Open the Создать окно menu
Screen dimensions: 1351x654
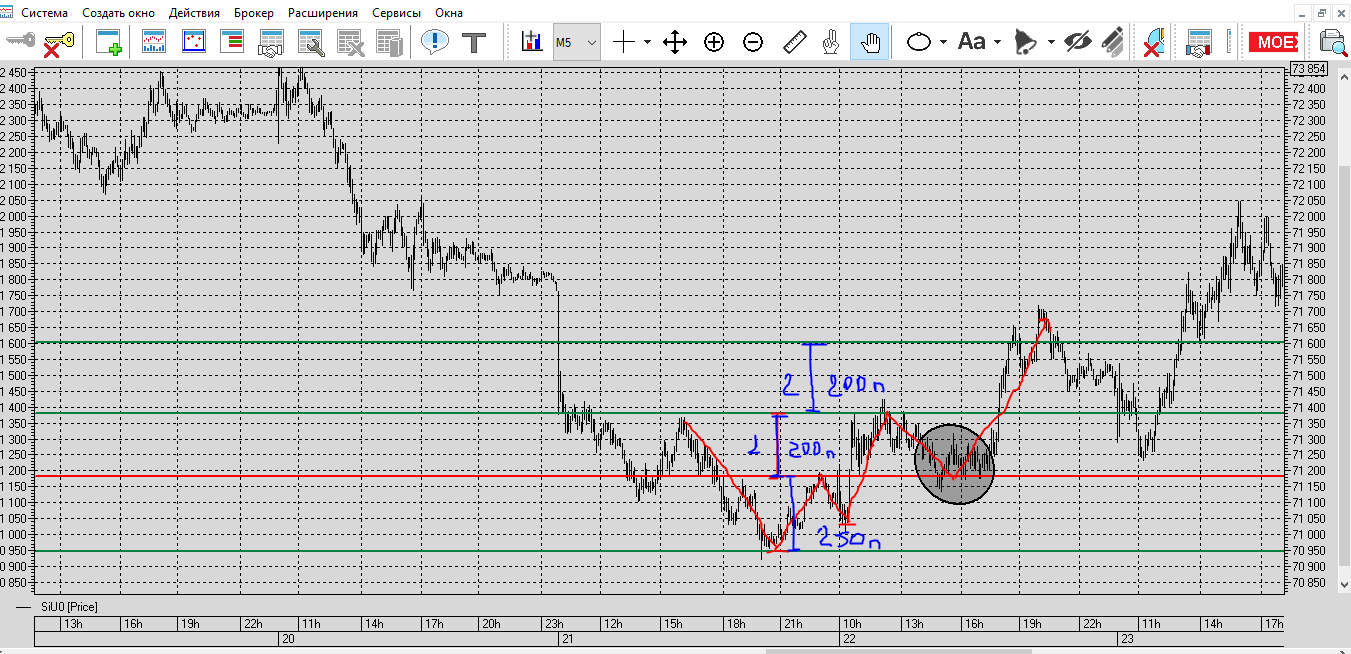pos(119,13)
